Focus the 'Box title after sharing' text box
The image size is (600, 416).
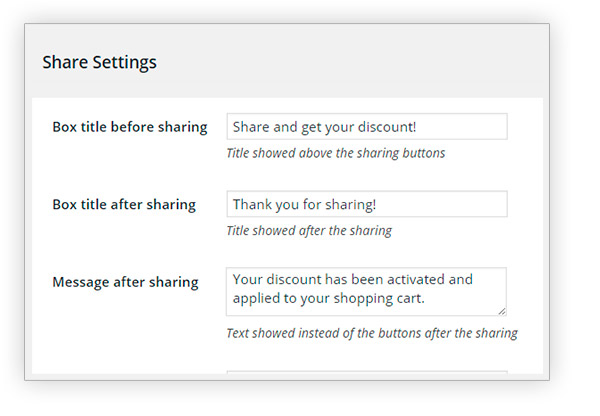tap(366, 204)
